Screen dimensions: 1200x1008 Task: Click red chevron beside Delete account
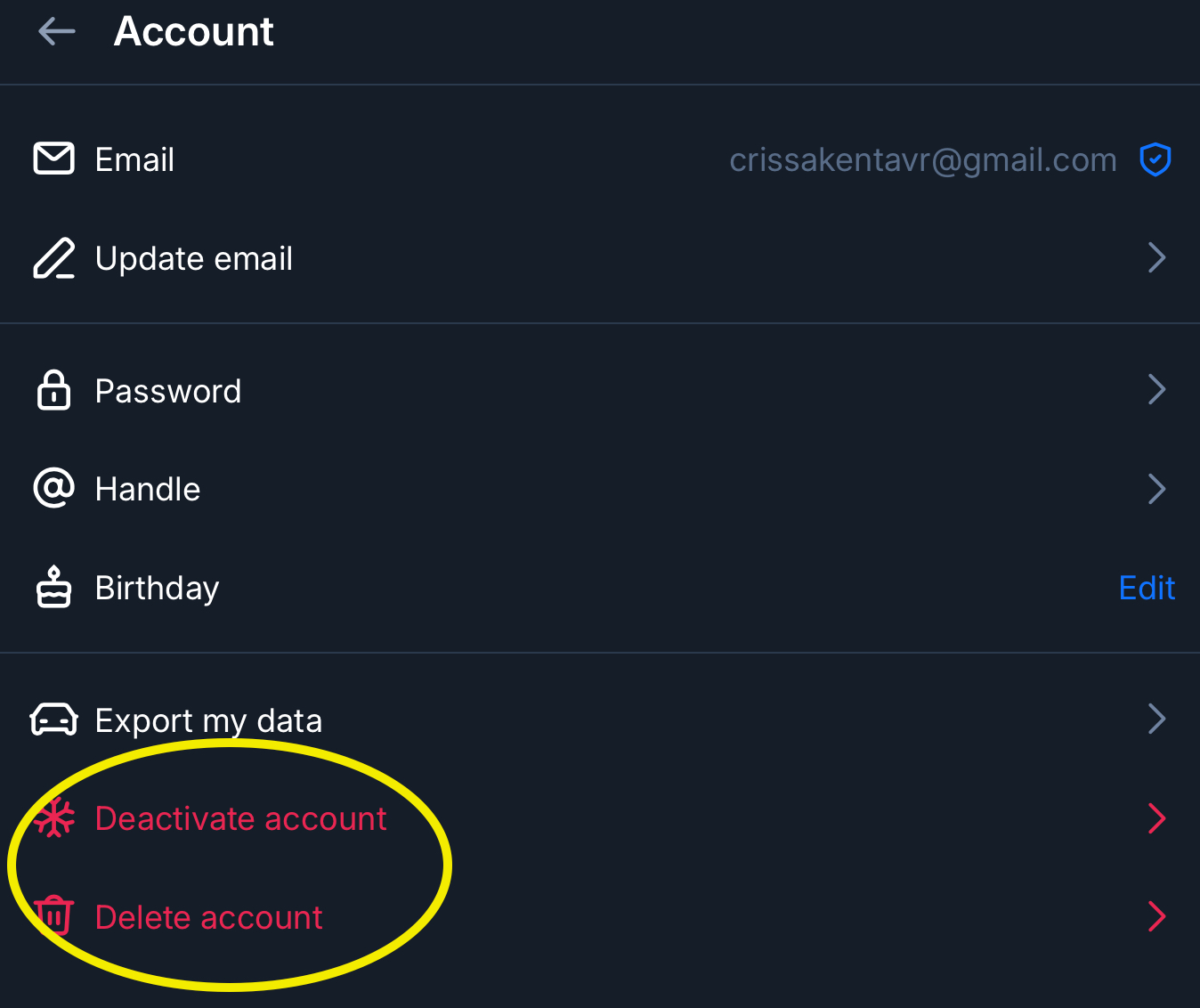pos(1156,916)
